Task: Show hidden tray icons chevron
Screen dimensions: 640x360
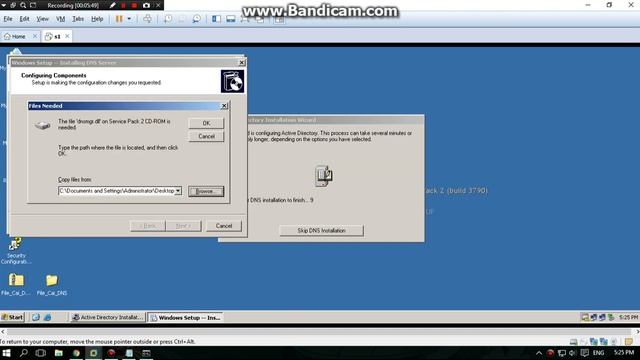Action: point(539,353)
